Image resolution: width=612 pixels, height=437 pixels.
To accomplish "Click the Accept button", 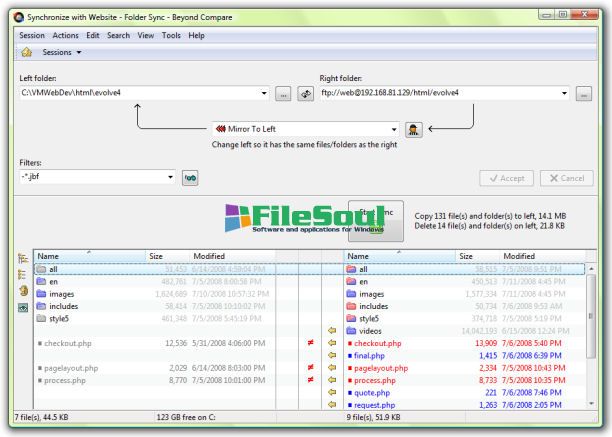I will tap(506, 178).
